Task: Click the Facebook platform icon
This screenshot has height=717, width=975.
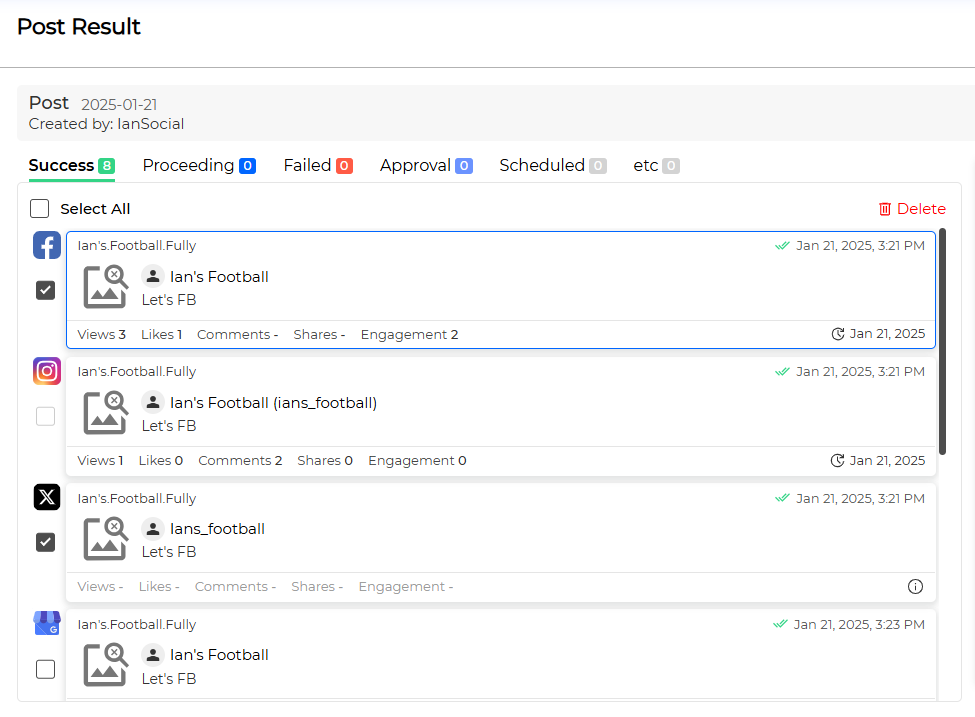Action: [47, 245]
